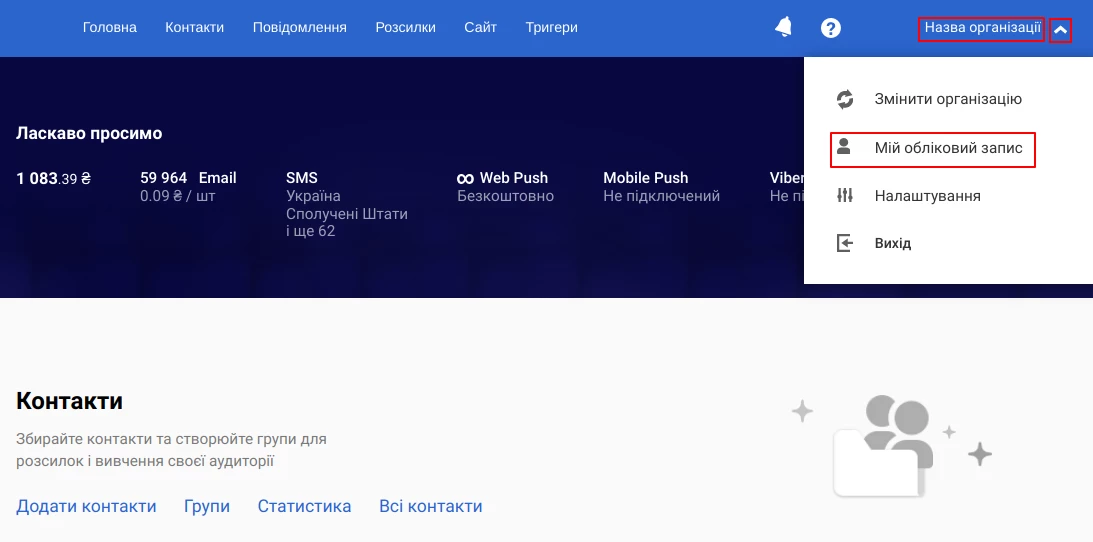Open the Тригери navigation item

(x=551, y=28)
